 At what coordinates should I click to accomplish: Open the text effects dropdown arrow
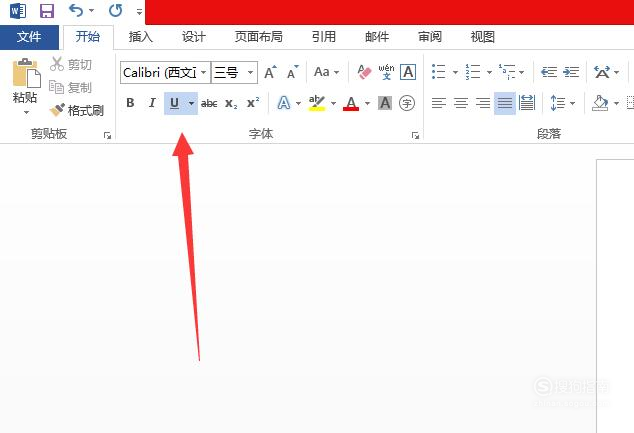298,103
